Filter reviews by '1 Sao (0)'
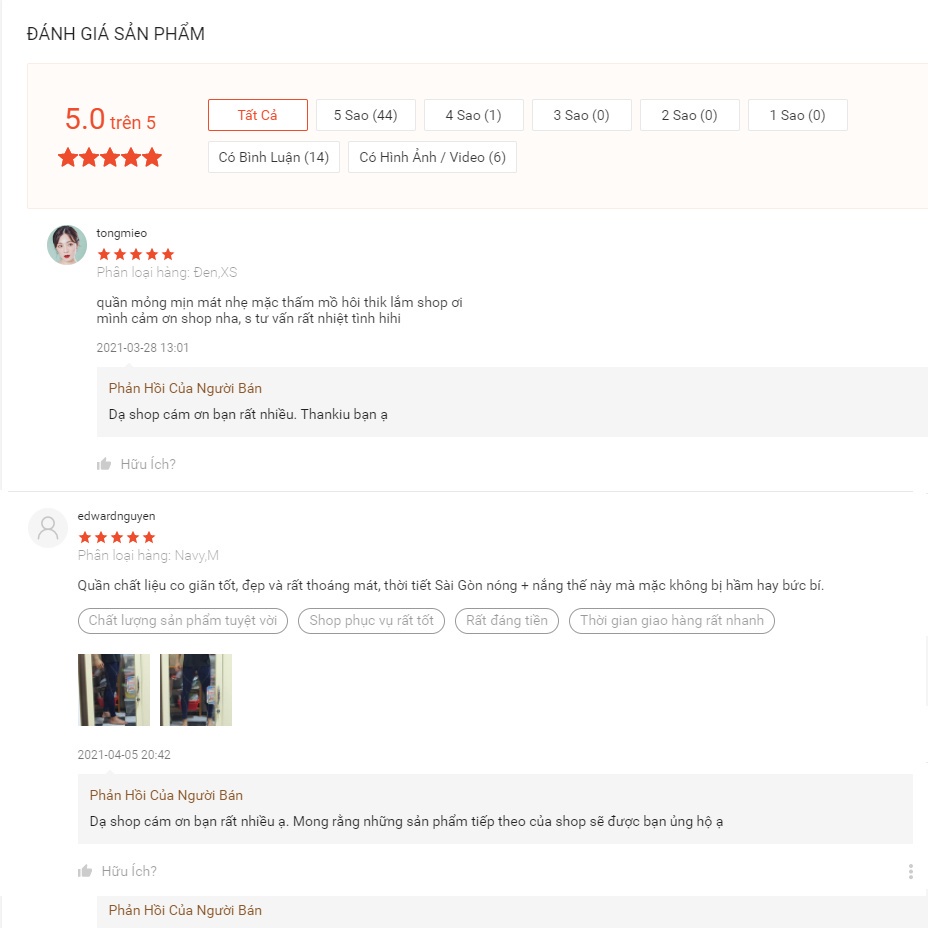This screenshot has width=928, height=928. tap(797, 115)
